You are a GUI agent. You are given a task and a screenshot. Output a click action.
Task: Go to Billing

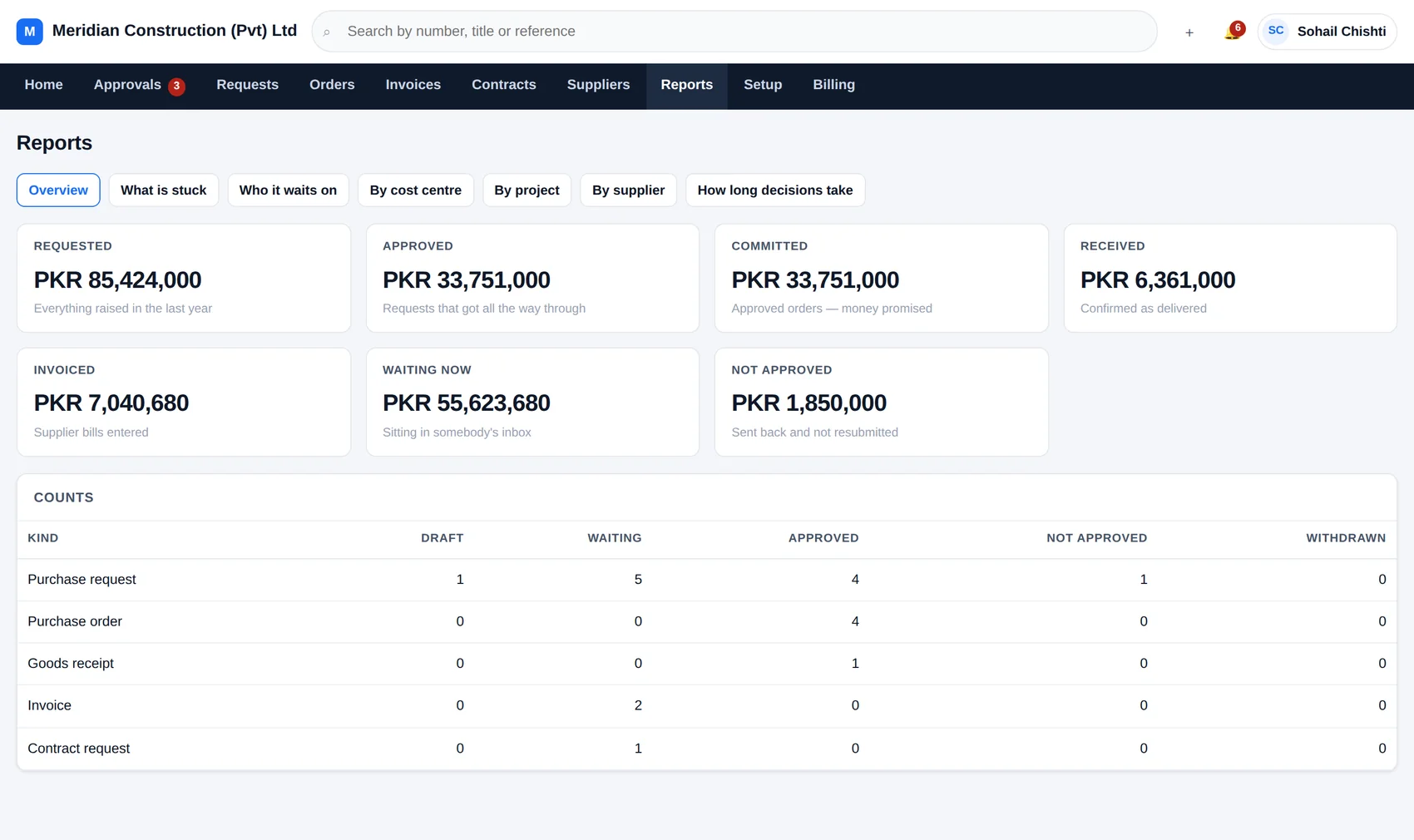tap(834, 85)
